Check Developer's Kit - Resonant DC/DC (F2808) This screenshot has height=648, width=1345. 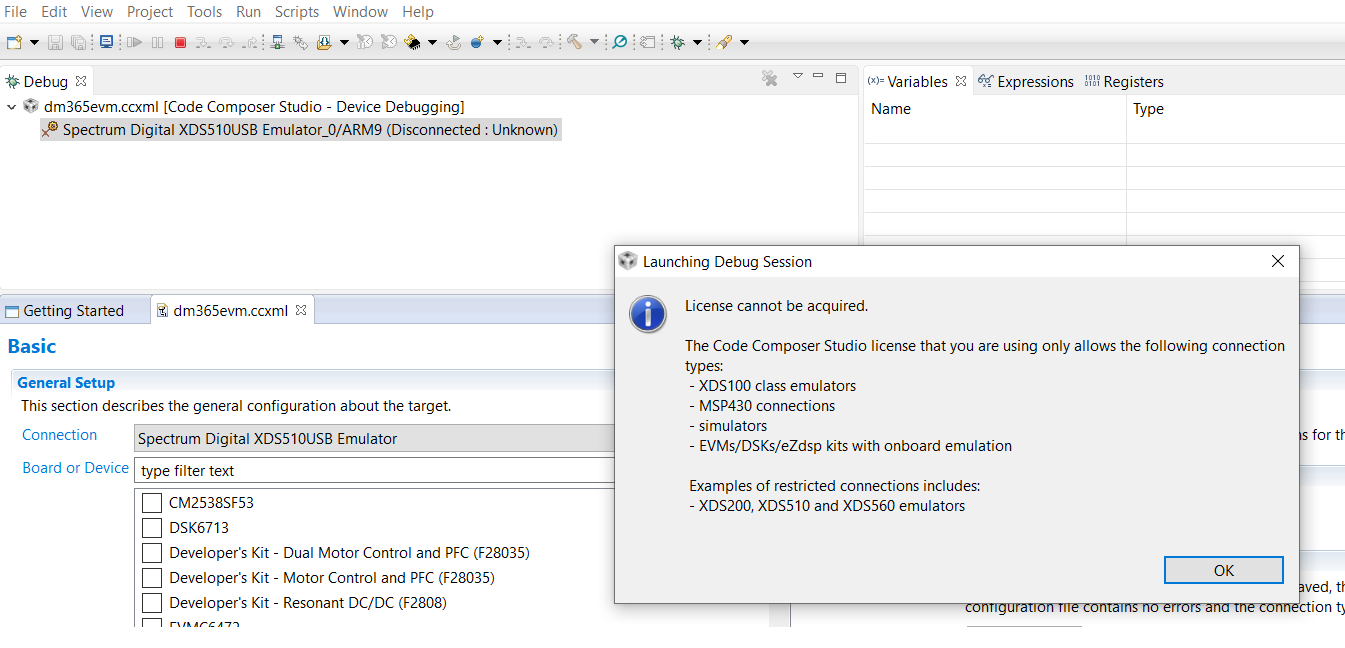point(152,603)
